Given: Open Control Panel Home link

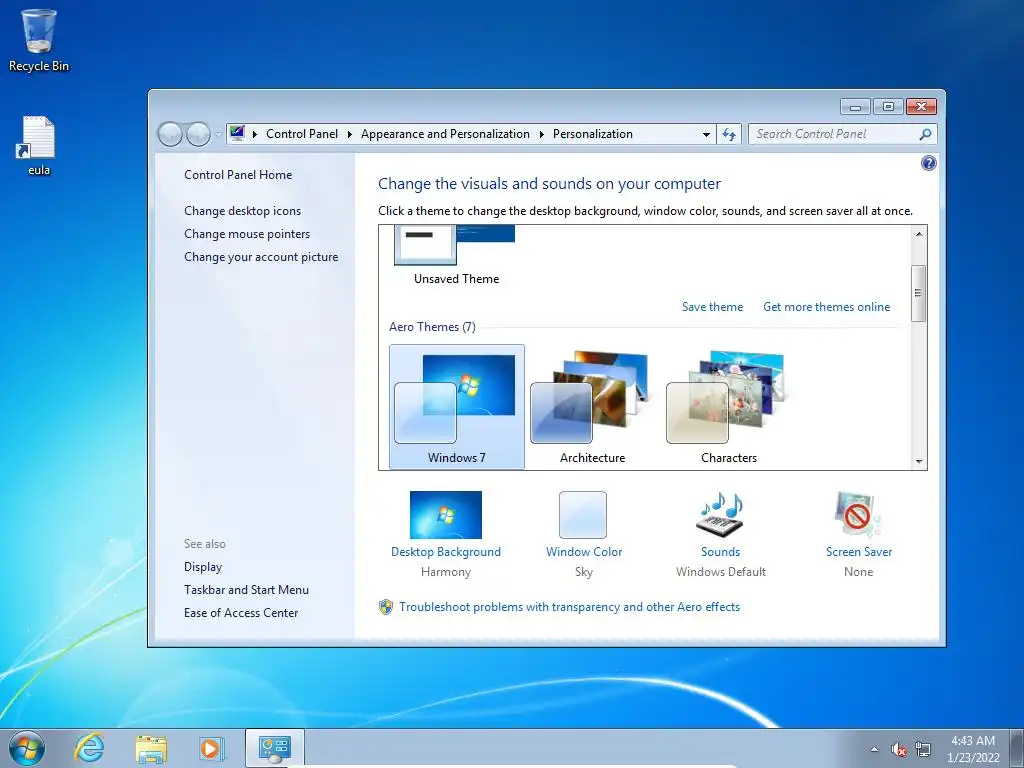Looking at the screenshot, I should coord(238,175).
